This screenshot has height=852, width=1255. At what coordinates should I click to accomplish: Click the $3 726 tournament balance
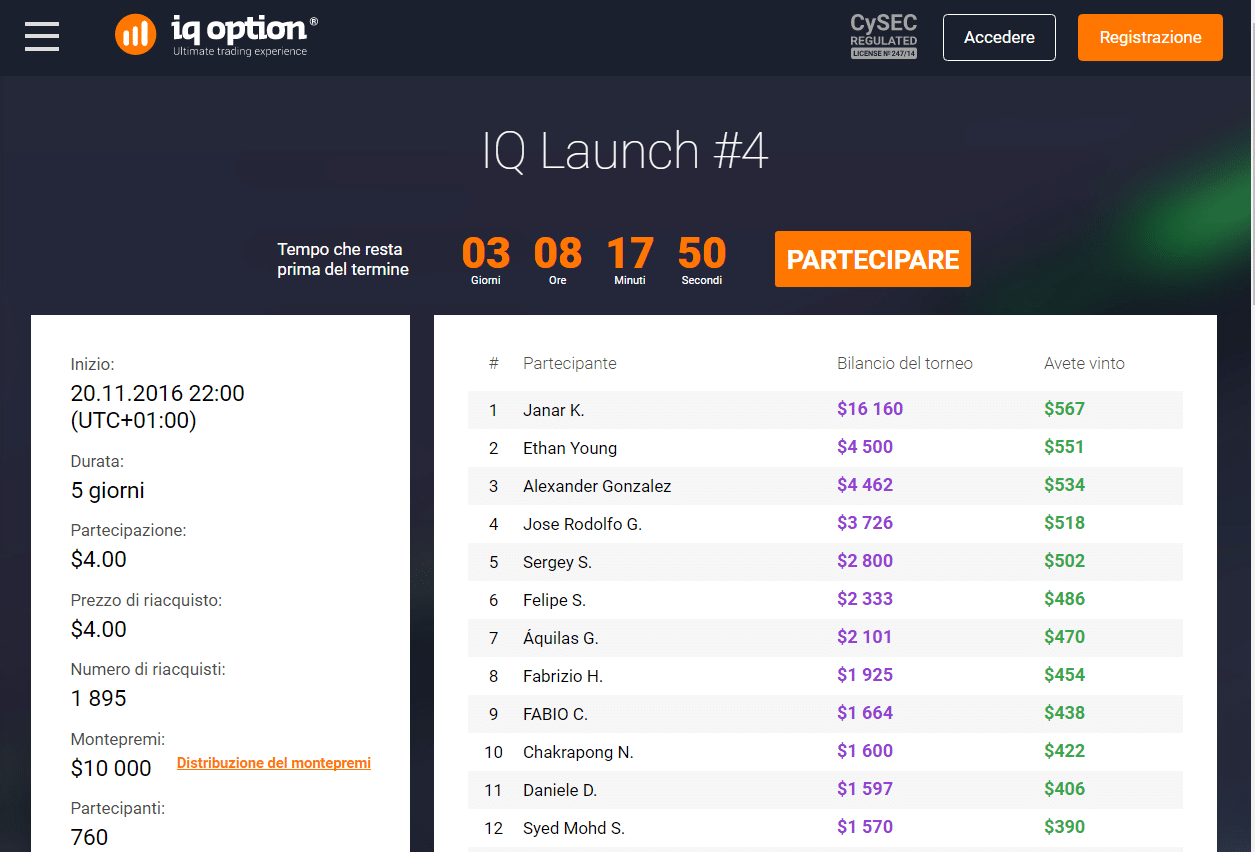pyautogui.click(x=865, y=523)
